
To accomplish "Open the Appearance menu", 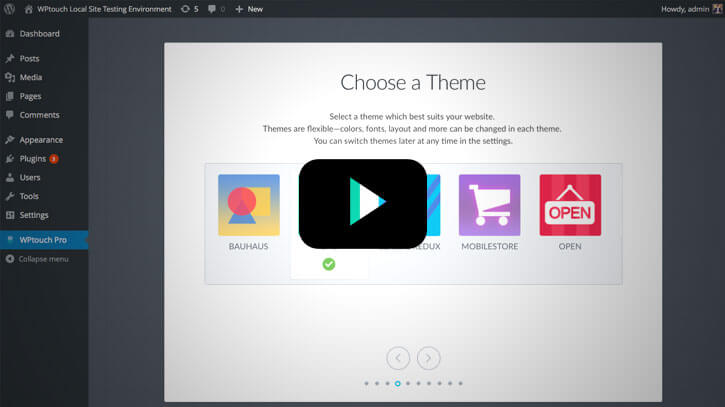I will [41, 140].
